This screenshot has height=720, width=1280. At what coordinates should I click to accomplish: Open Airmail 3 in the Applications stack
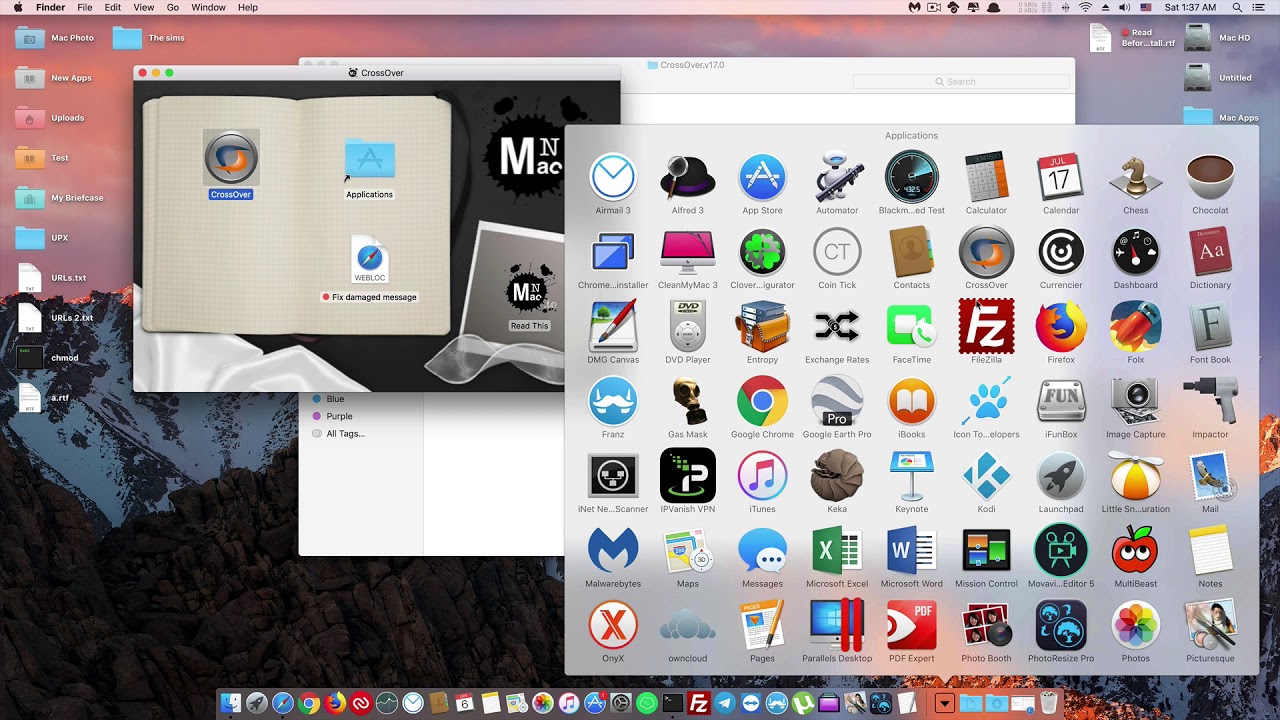(x=612, y=178)
